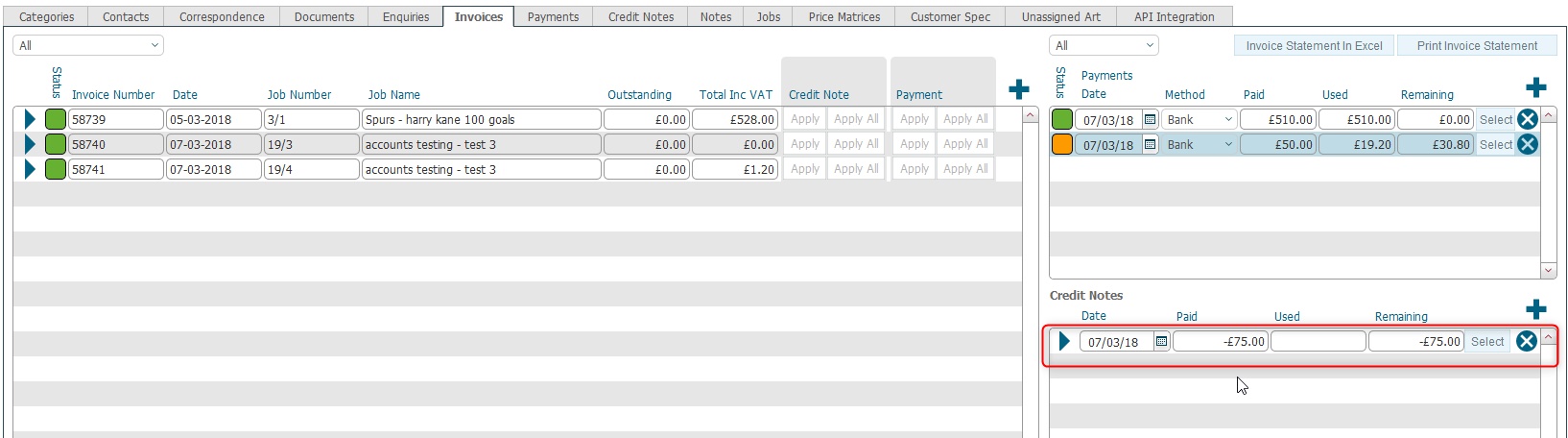Expand the credit note row arrow

pos(1063,341)
